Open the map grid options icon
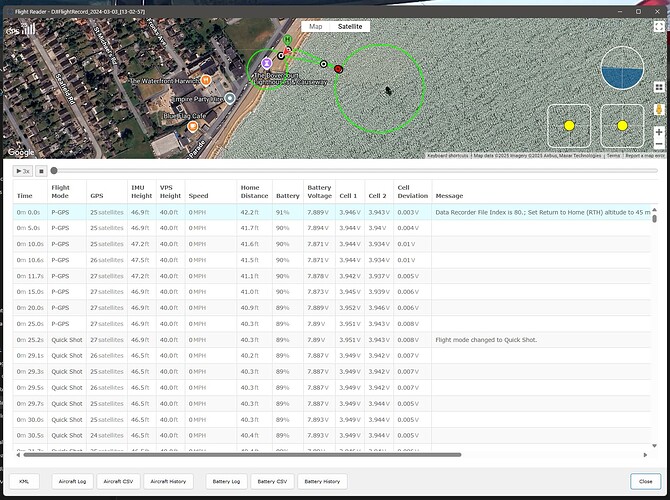The width and height of the screenshot is (670, 500). point(659,87)
